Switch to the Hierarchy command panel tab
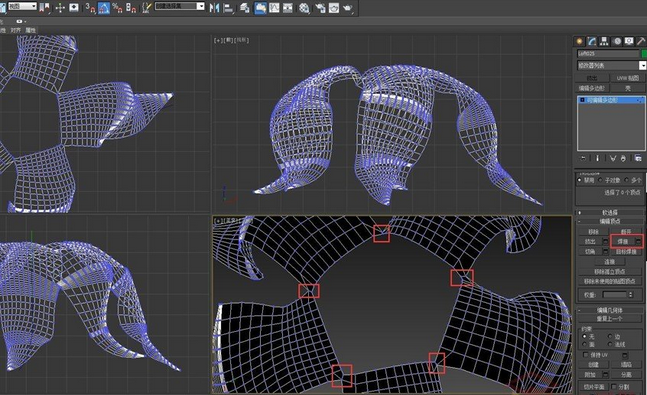This screenshot has width=647, height=395. (x=604, y=41)
